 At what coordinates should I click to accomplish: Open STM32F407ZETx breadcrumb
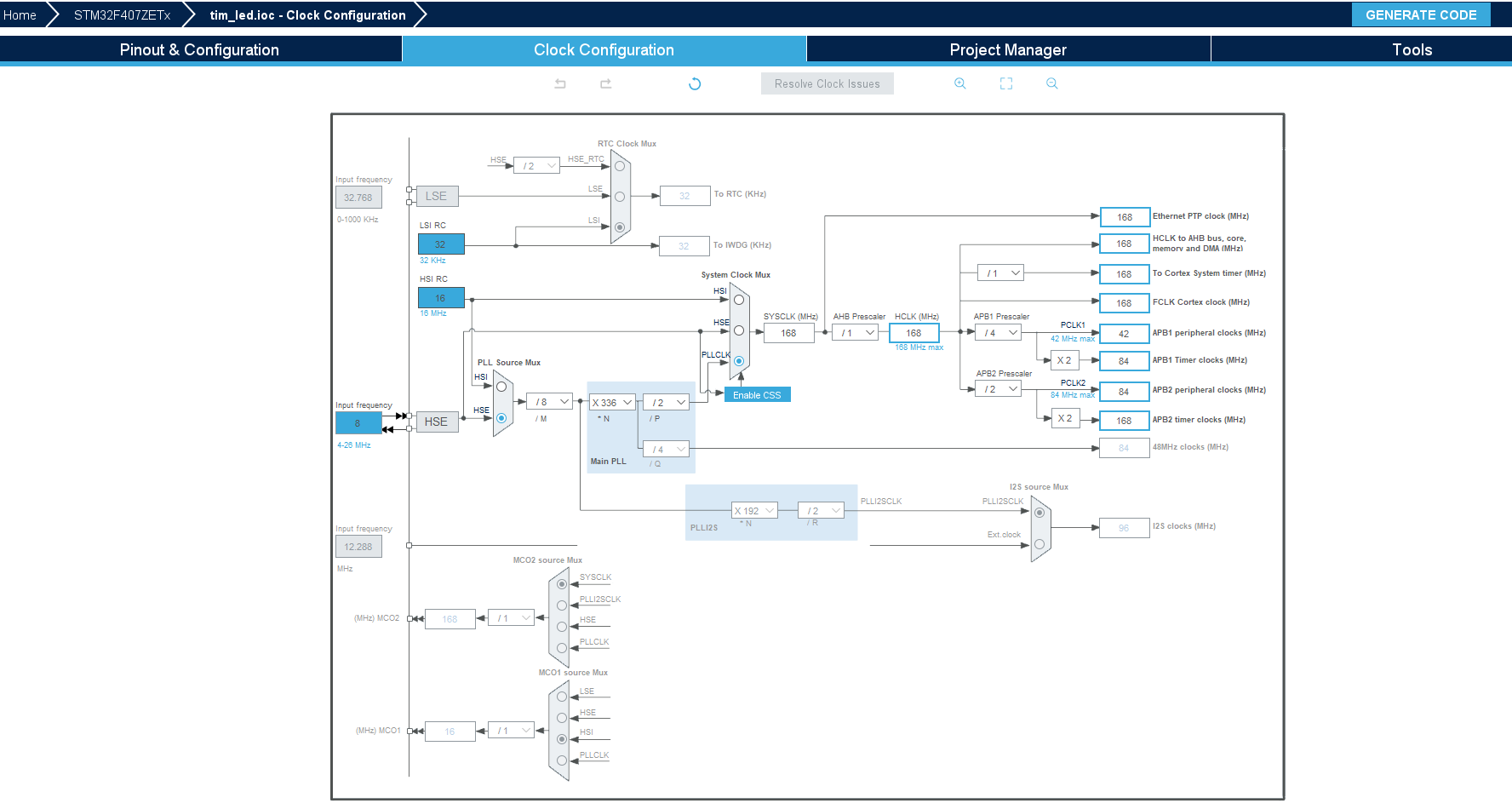point(122,15)
